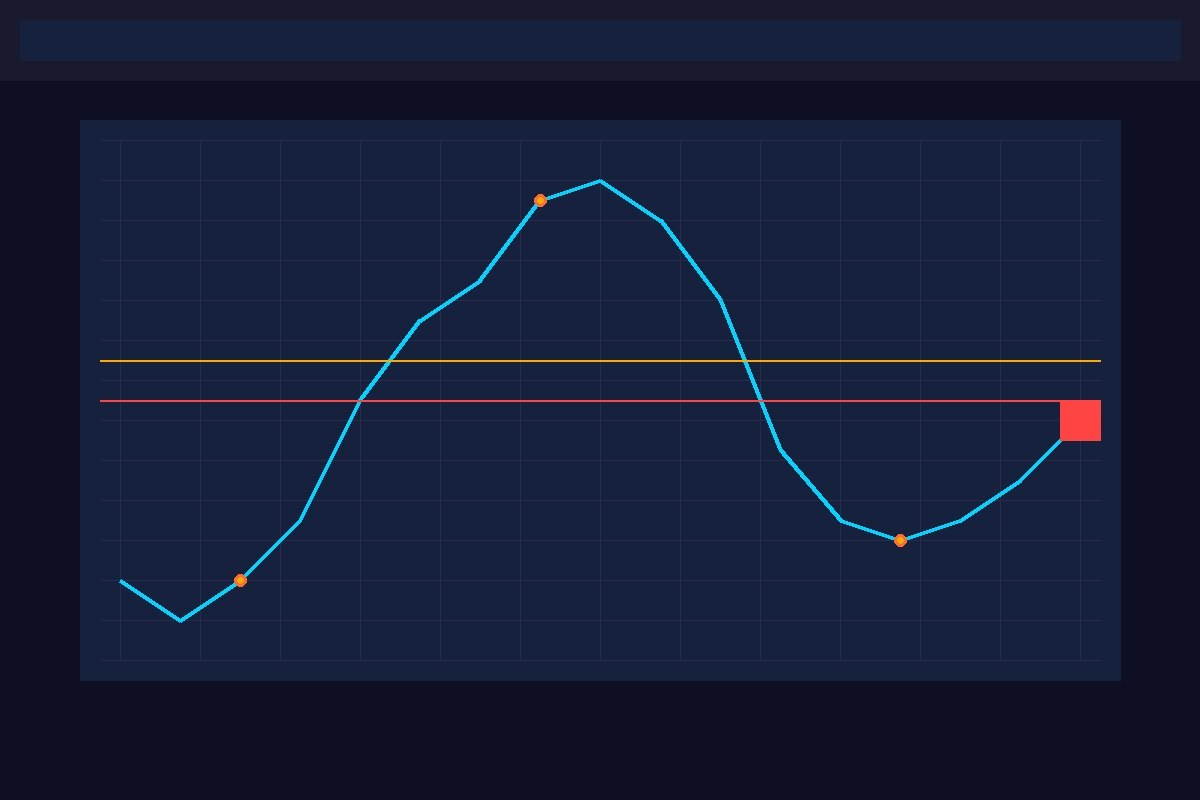The width and height of the screenshot is (1200, 800).
Task: Click the blue line vertex just before the red square
Action: tap(1019, 482)
